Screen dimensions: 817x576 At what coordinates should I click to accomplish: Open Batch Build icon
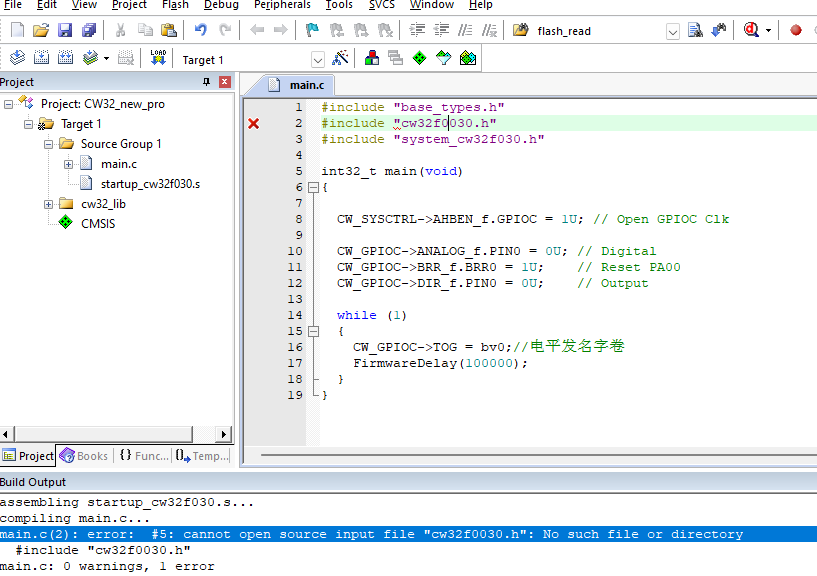click(91, 57)
